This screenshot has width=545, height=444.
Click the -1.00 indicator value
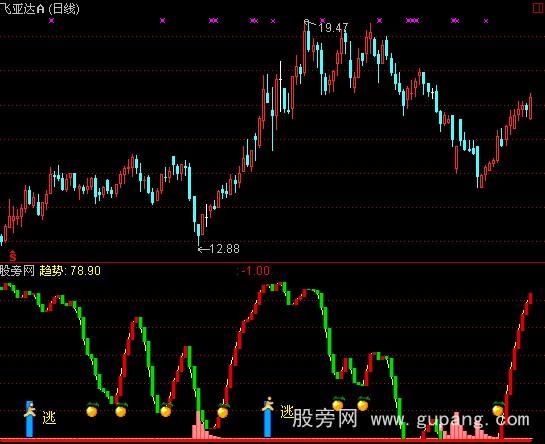(x=255, y=271)
